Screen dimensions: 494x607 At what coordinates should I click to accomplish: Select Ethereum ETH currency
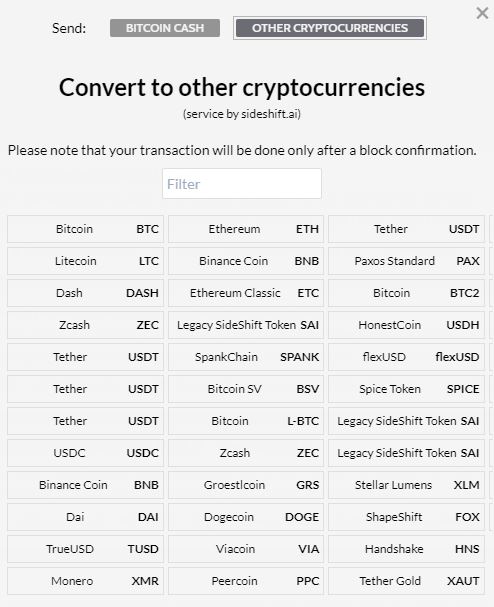click(246, 229)
